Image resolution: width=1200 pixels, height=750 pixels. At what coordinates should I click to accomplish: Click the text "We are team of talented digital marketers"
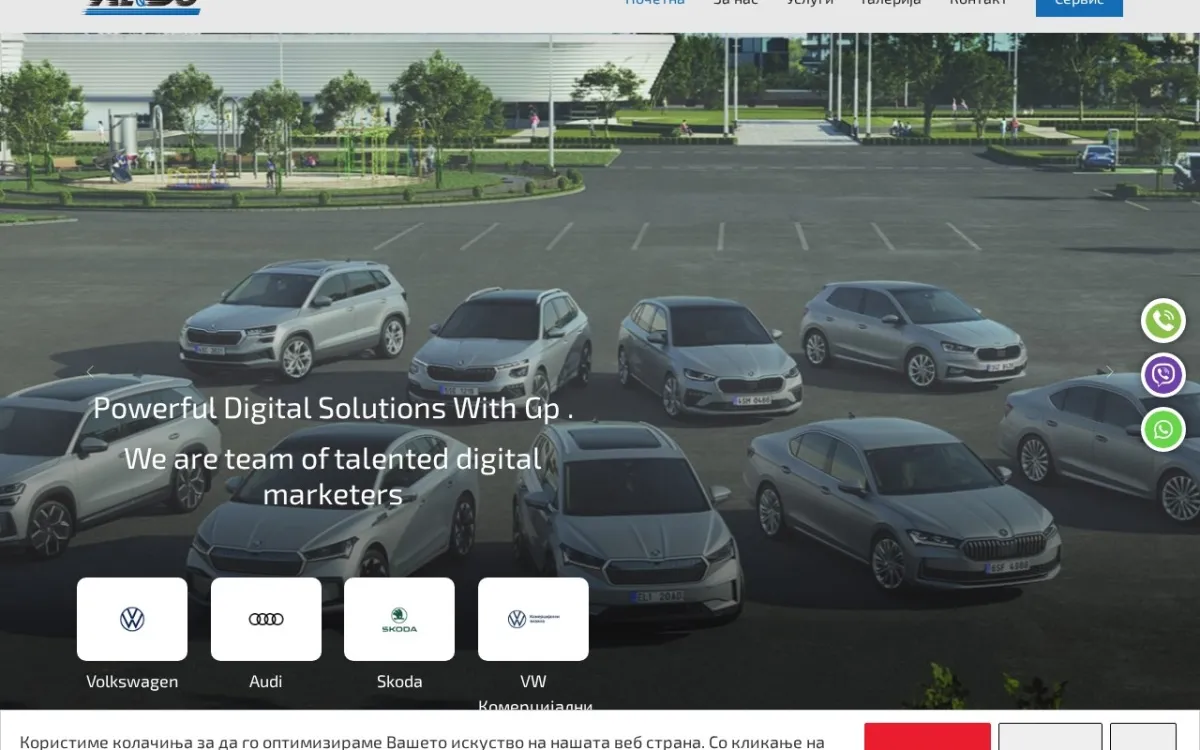point(333,476)
